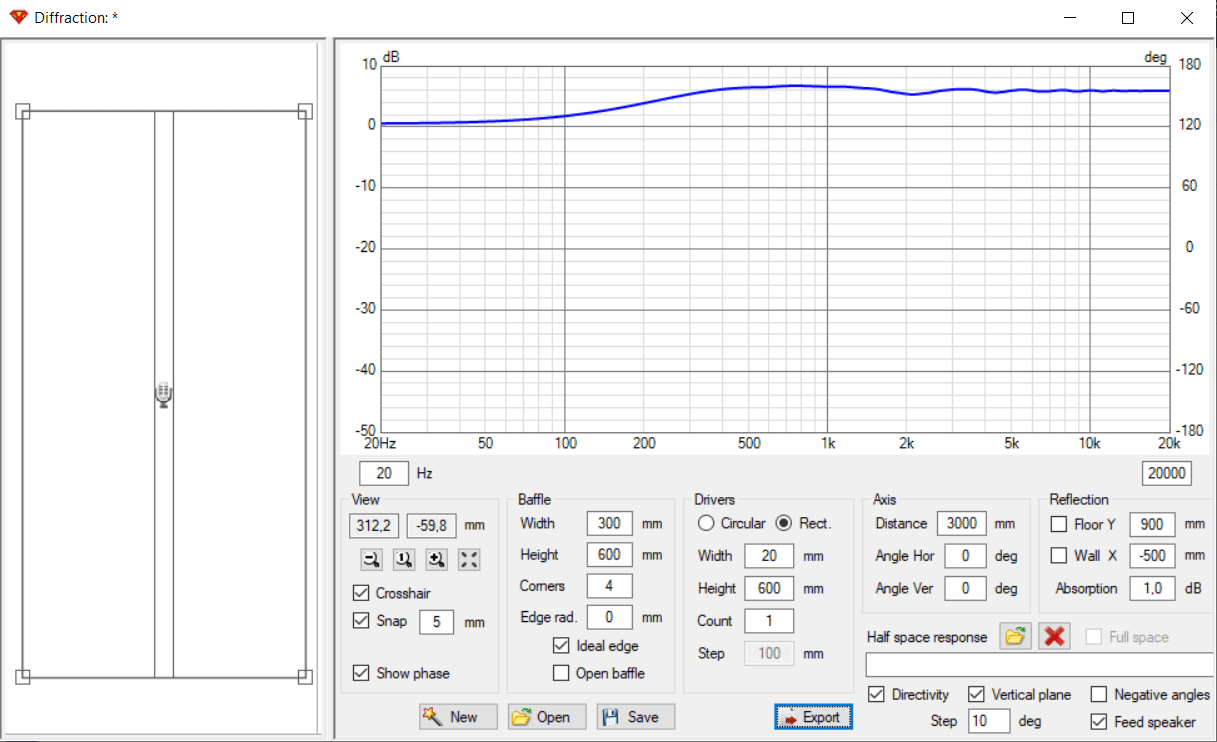Edit Baffle Height field
The width and height of the screenshot is (1217, 742).
pyautogui.click(x=610, y=554)
